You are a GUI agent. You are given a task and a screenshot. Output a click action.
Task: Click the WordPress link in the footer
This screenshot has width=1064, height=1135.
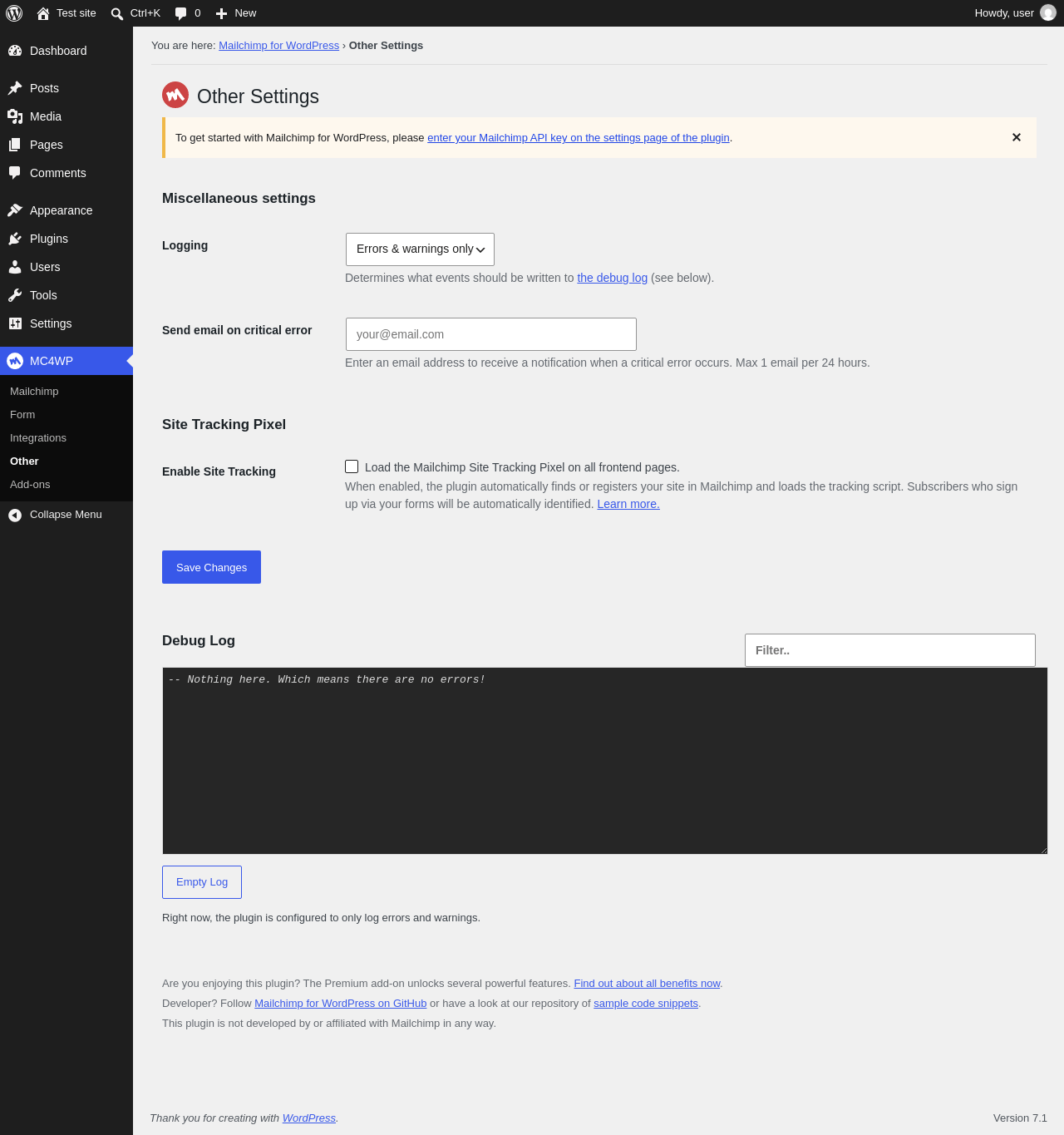click(x=309, y=1118)
